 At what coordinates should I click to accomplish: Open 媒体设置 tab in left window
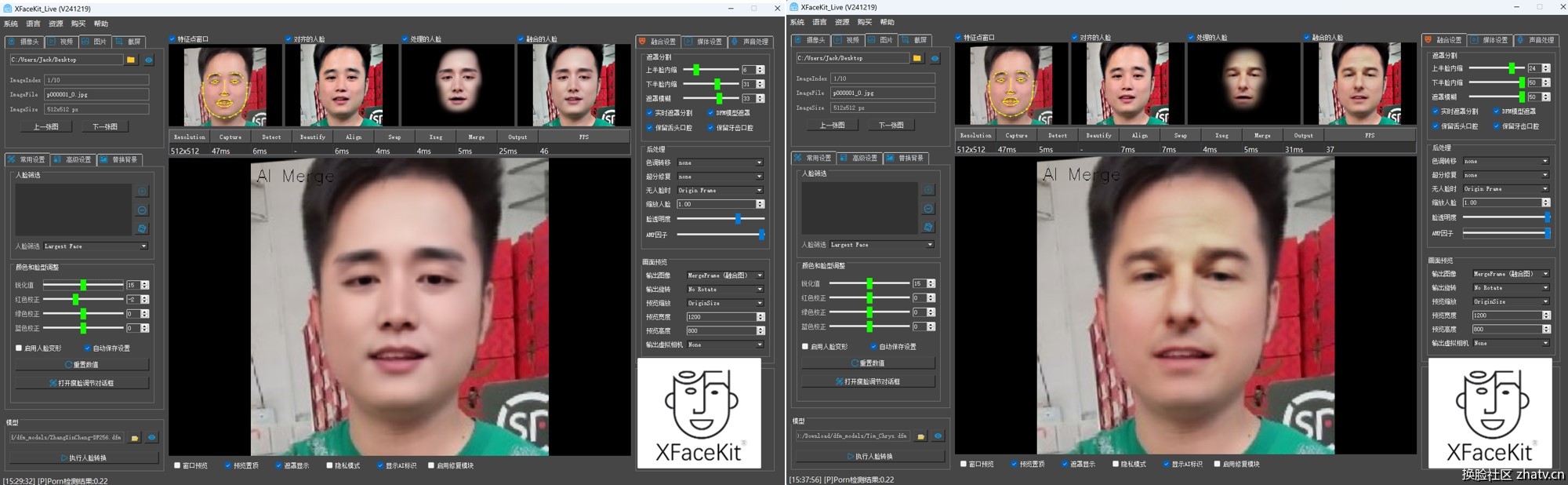click(x=703, y=42)
